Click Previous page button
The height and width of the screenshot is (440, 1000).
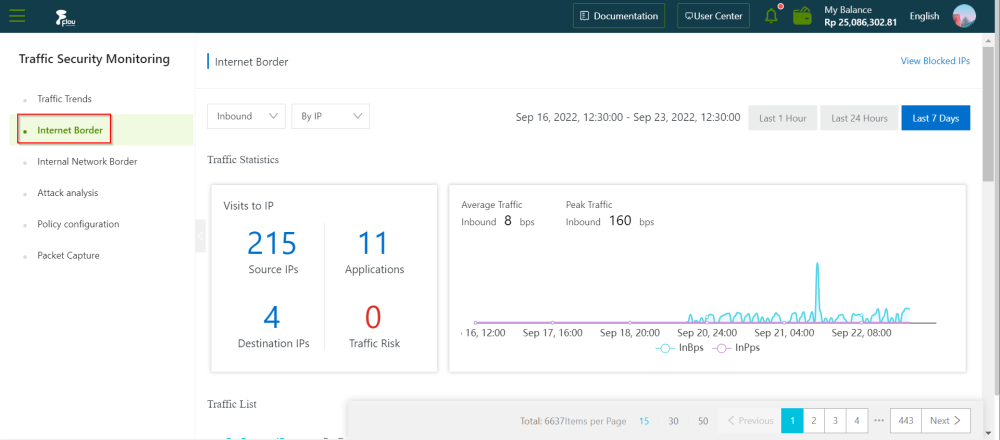(x=750, y=421)
